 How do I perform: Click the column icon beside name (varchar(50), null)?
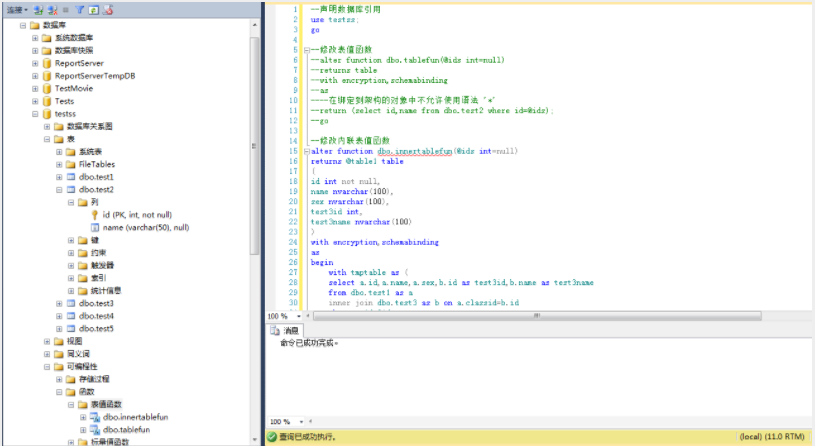[95, 228]
